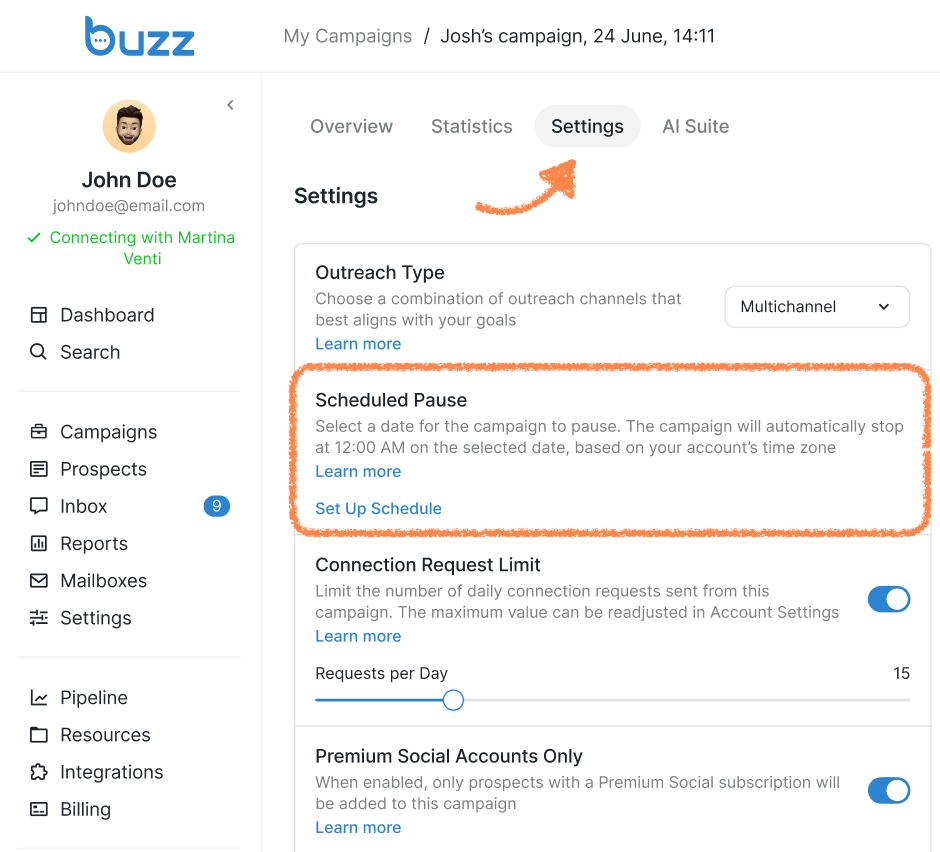Go to My Campaigns breadcrumb
940x852 pixels.
tap(347, 36)
